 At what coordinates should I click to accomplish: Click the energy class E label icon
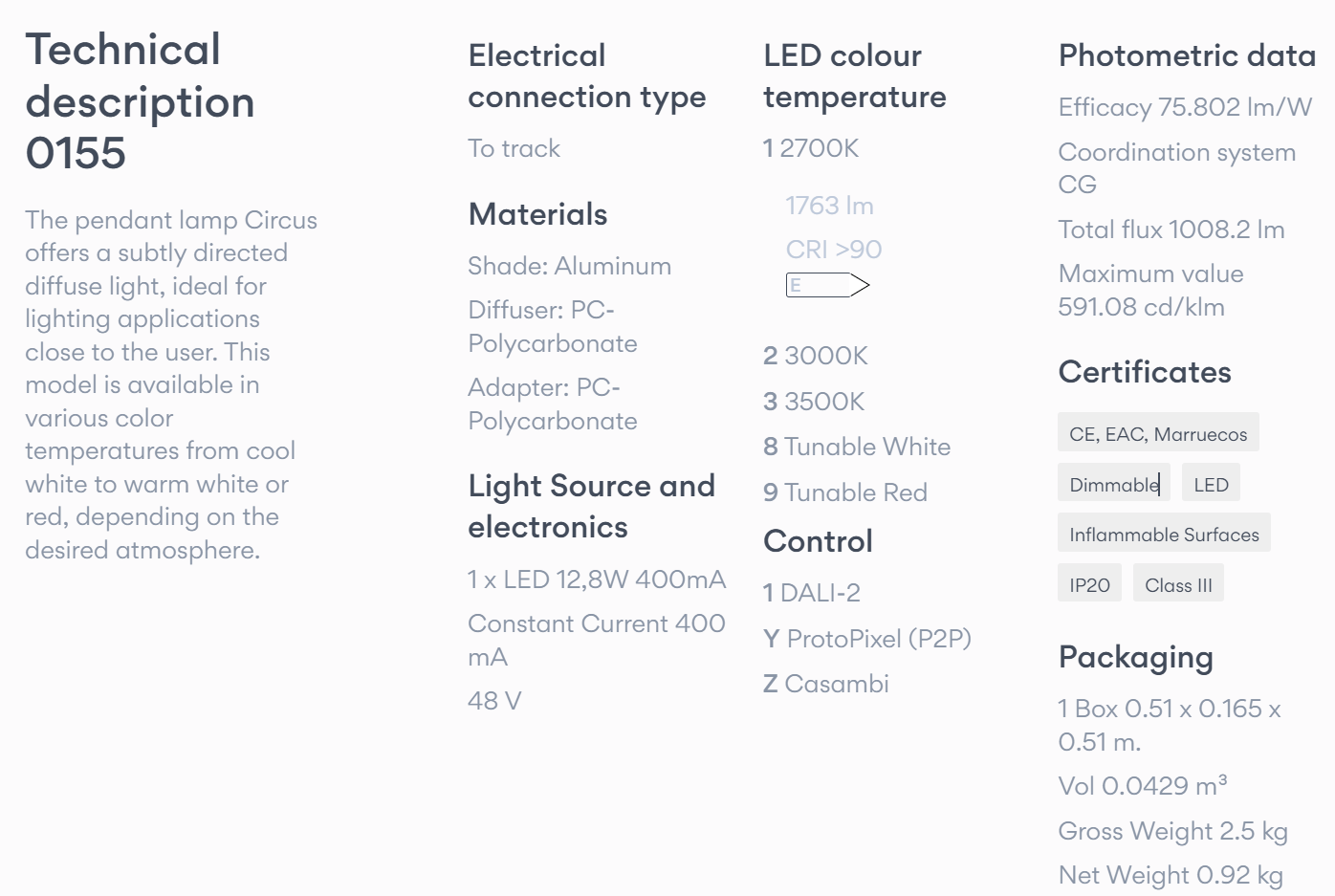[x=826, y=285]
